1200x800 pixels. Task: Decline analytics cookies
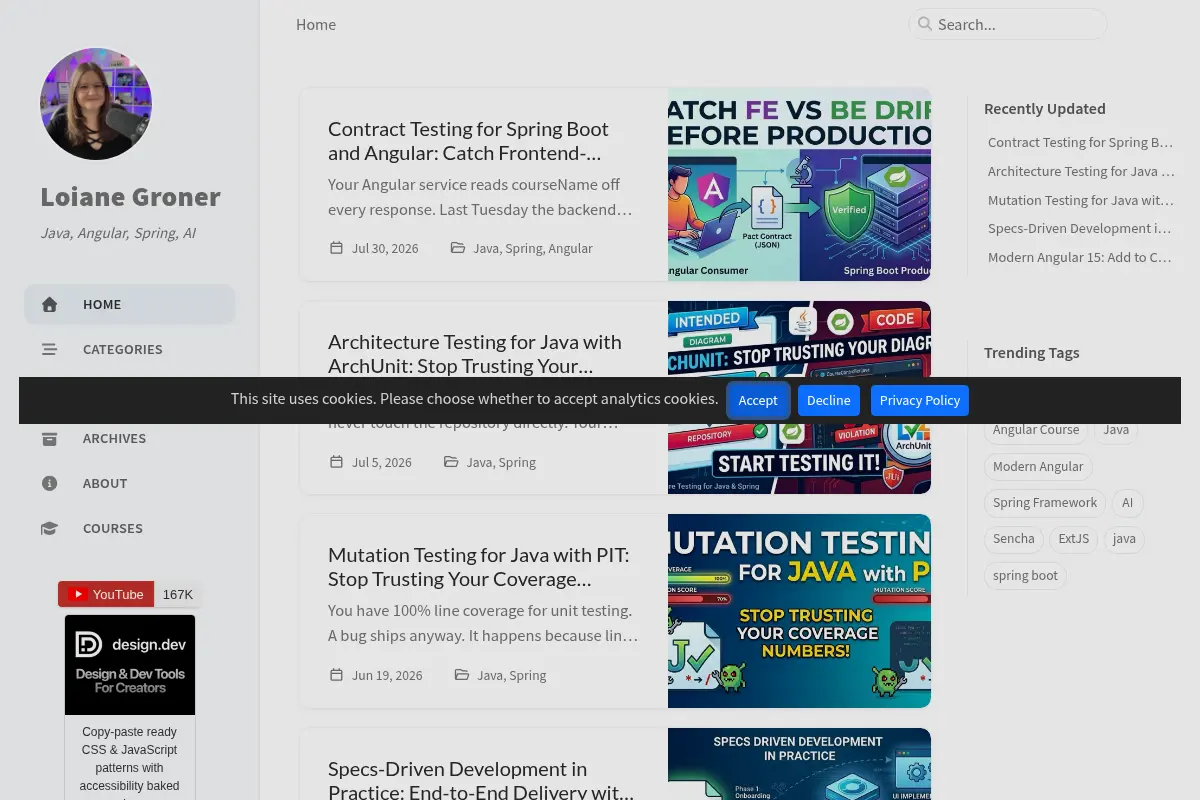point(829,400)
